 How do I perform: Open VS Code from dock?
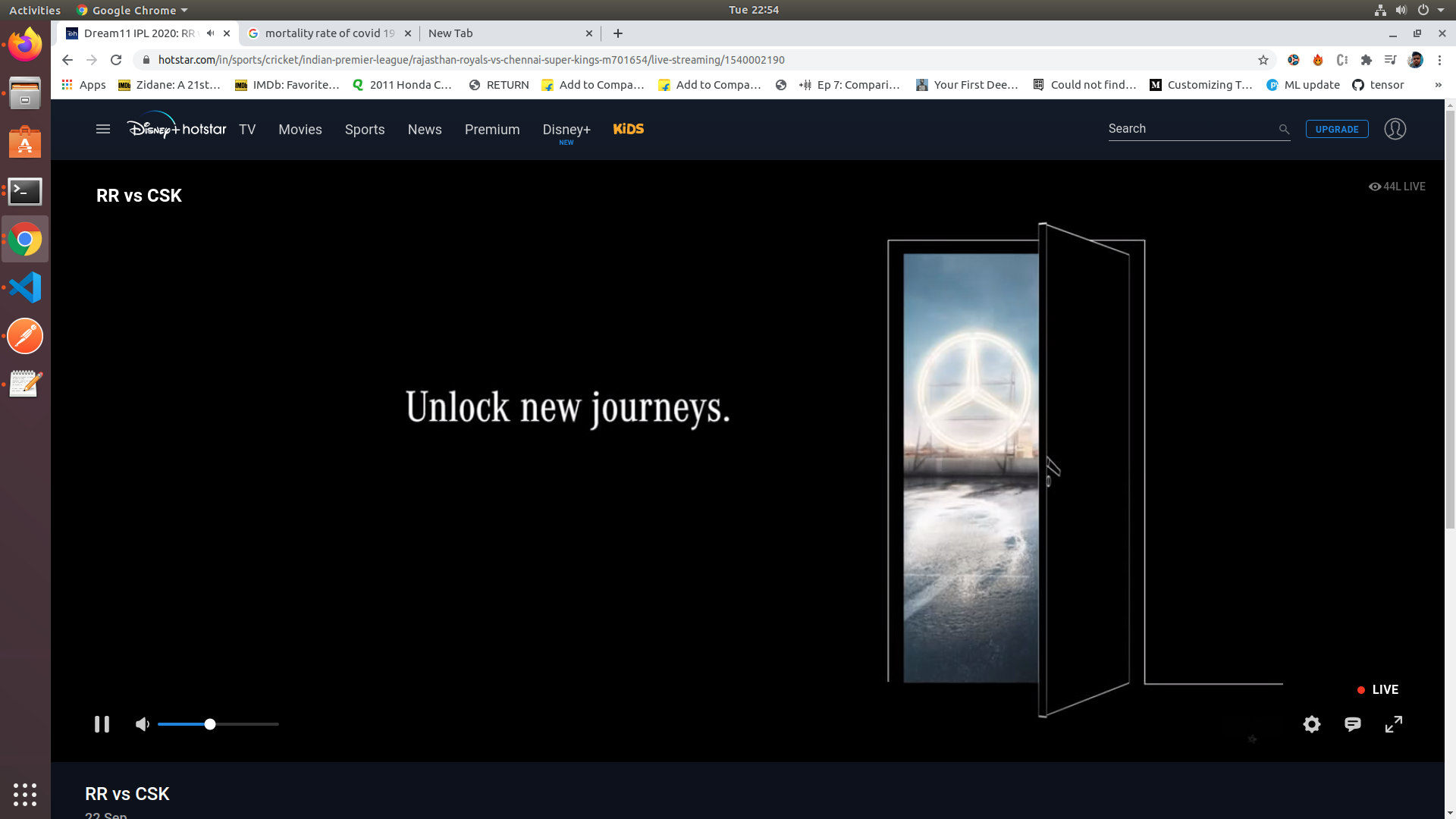pyautogui.click(x=25, y=287)
